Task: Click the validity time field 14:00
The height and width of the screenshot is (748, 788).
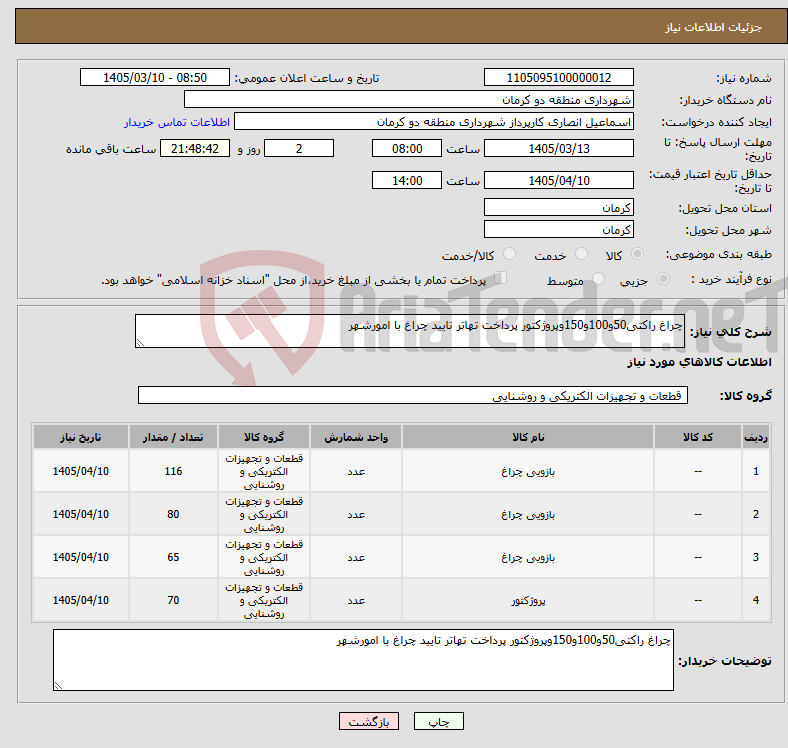Action: (x=407, y=180)
